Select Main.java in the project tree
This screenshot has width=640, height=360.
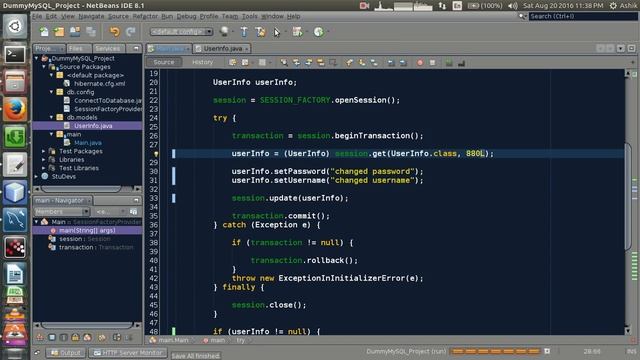point(88,143)
